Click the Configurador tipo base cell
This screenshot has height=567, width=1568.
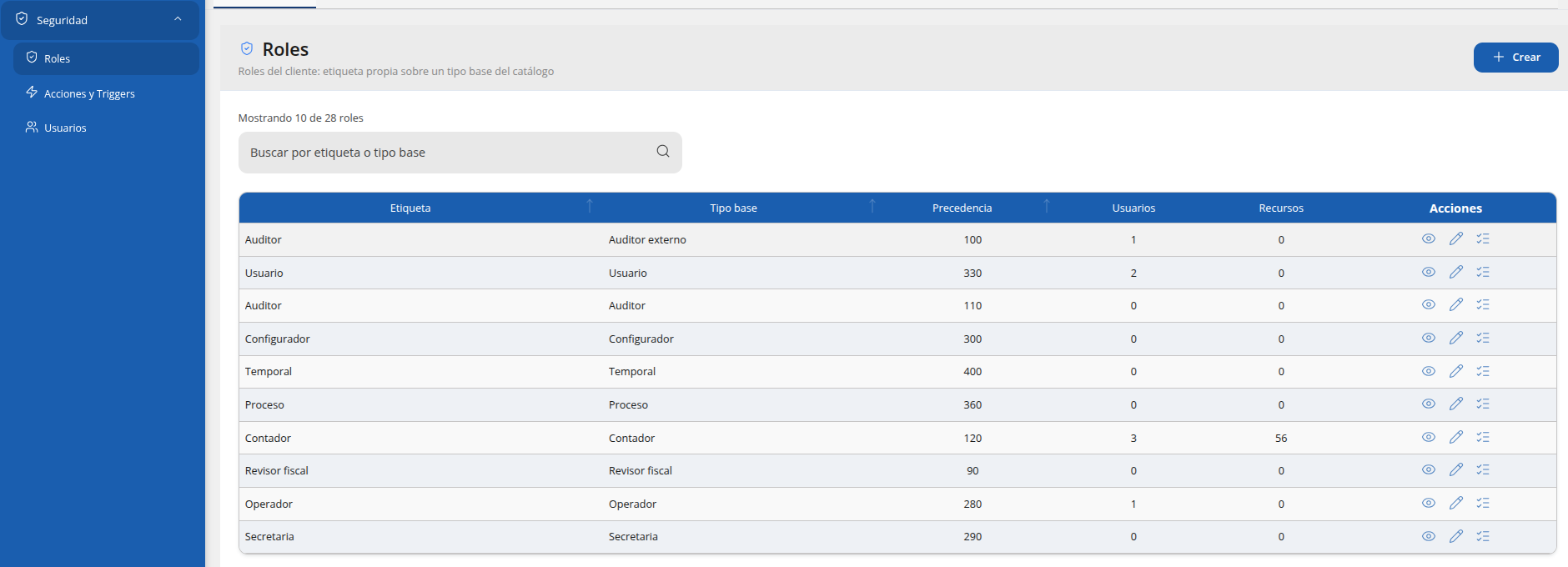click(641, 339)
